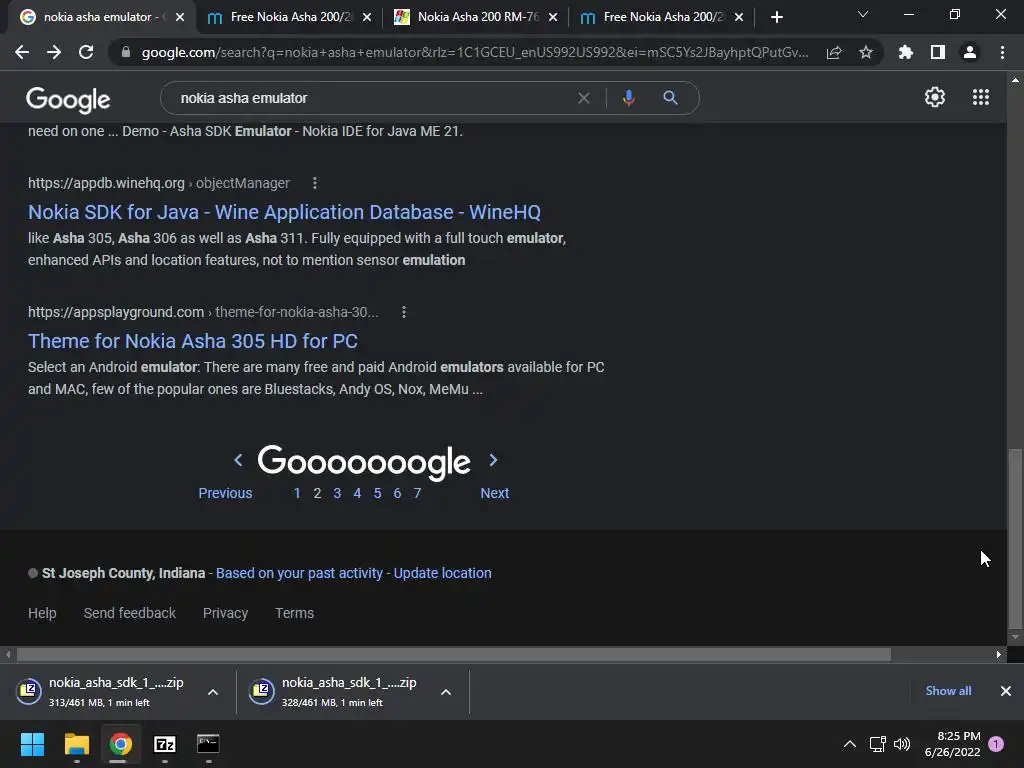Screen dimensions: 1024x768
Task: Open the command prompt taskbar icon
Action: tap(208, 744)
